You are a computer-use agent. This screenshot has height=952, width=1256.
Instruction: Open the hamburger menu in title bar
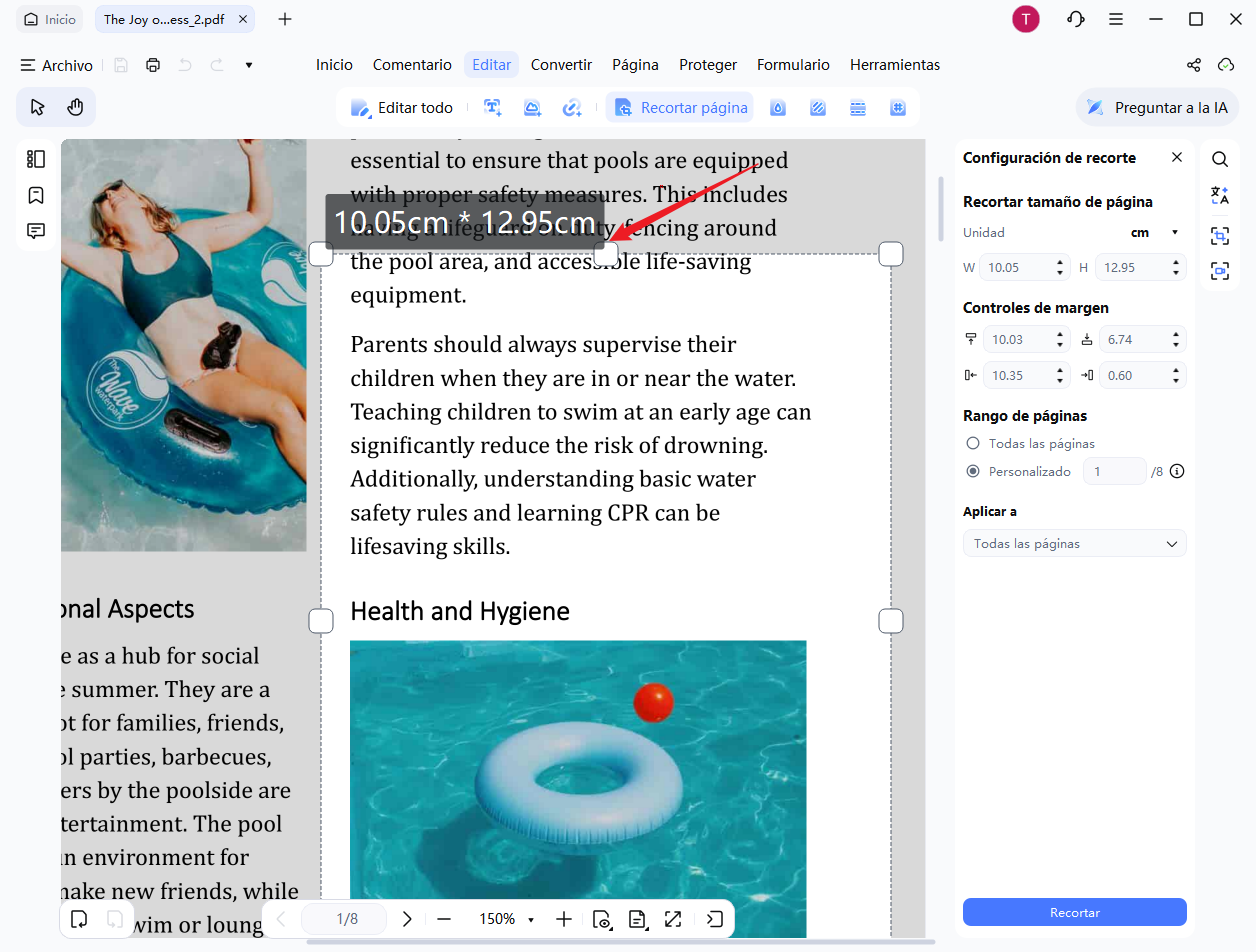coord(1116,19)
